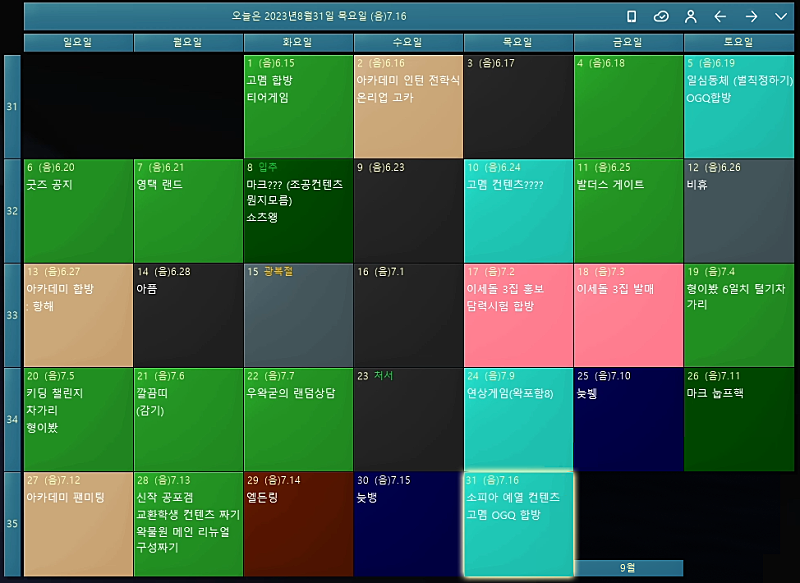This screenshot has height=583, width=800.
Task: Click the mobile device icon in header
Action: pyautogui.click(x=631, y=16)
